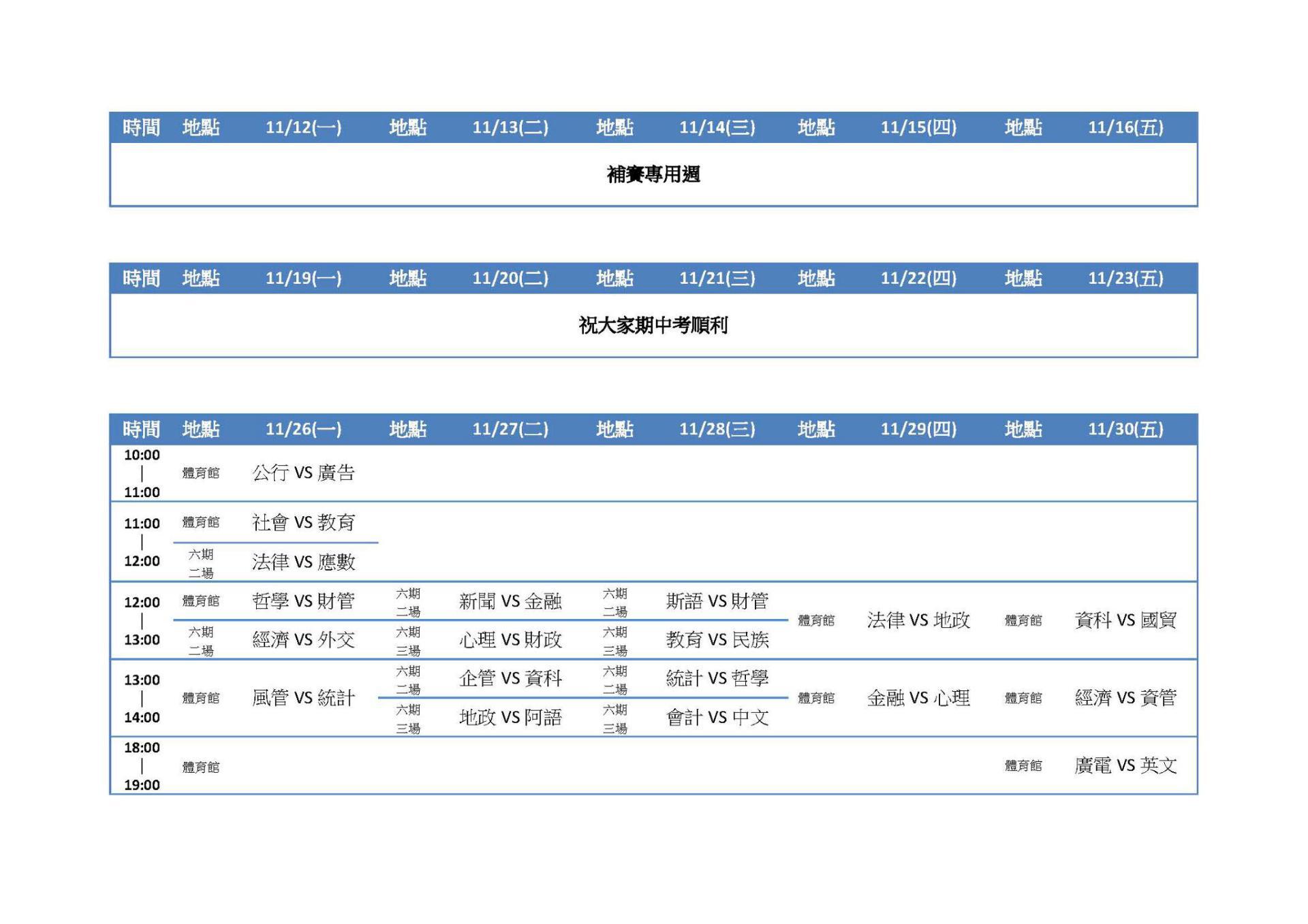Click the 18:00 to 19:00 time slot

pos(142,765)
